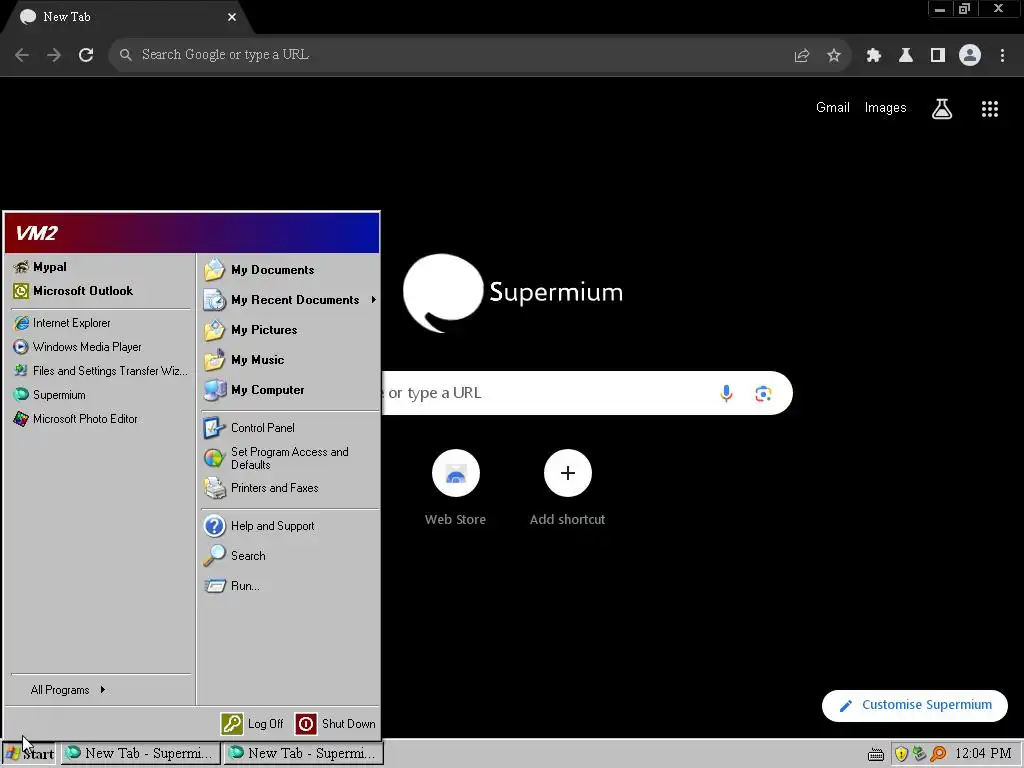The width and height of the screenshot is (1024, 768).
Task: Open the Images link
Action: pos(886,108)
